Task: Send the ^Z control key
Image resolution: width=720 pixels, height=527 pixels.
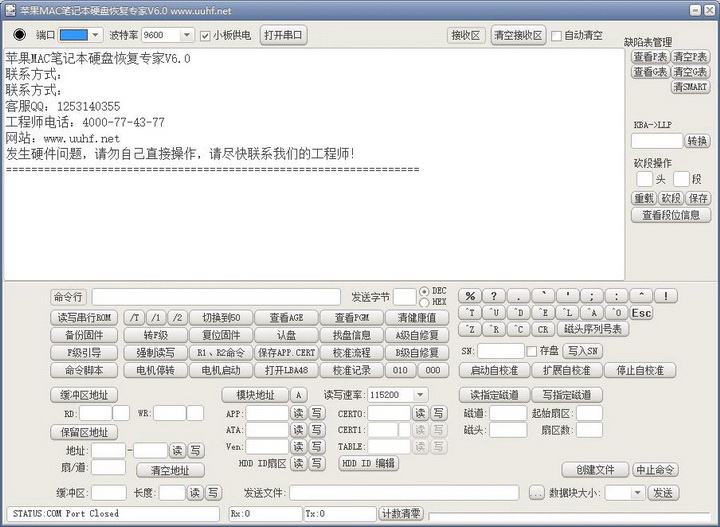Action: 470,330
